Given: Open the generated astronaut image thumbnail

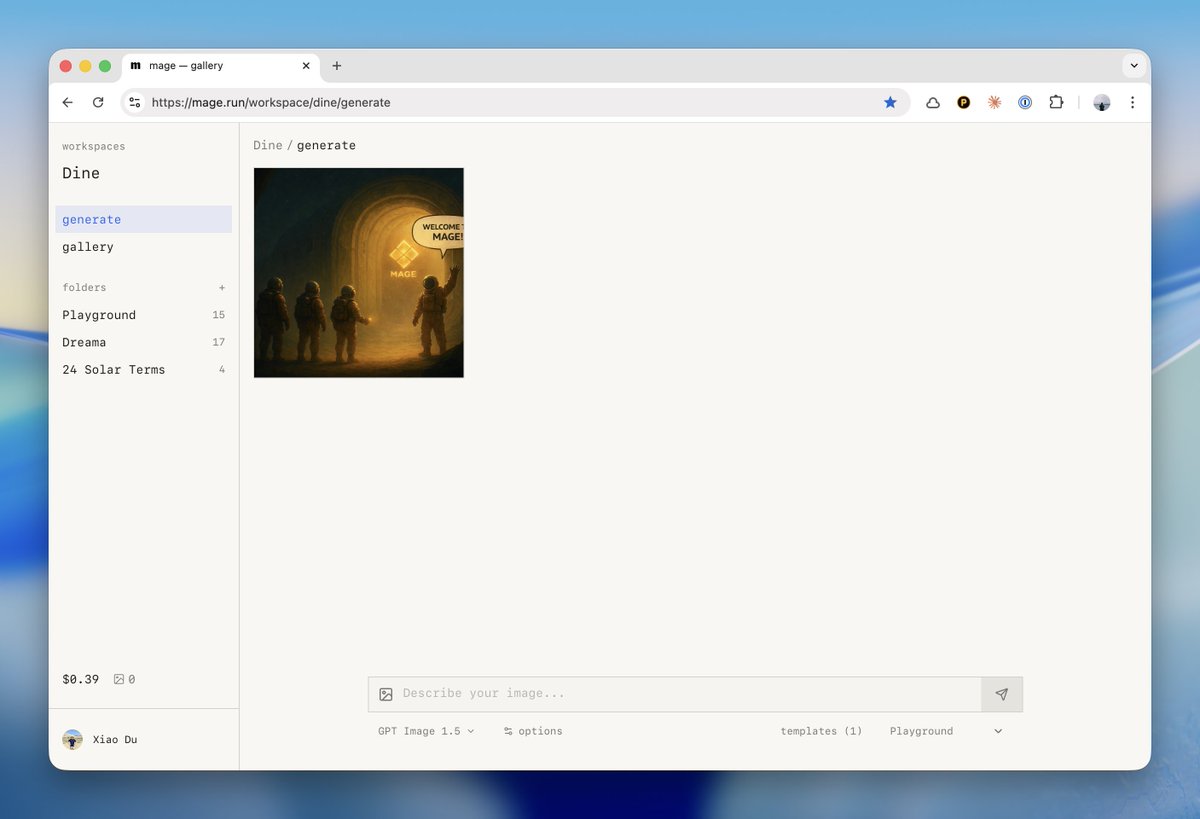Looking at the screenshot, I should tap(359, 273).
